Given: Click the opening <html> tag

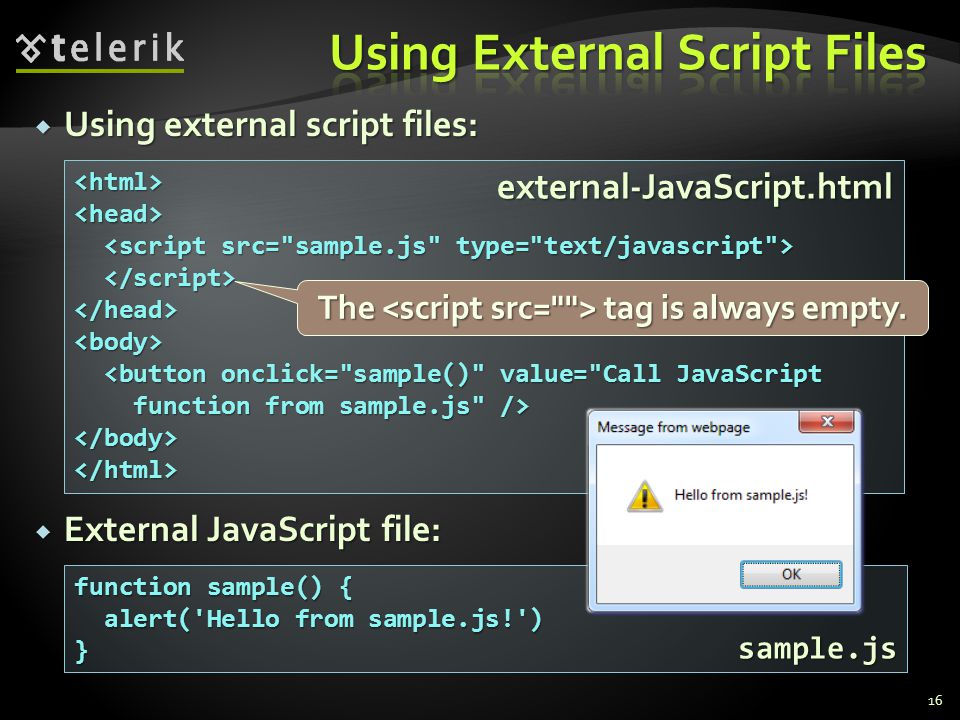Looking at the screenshot, I should click(x=118, y=182).
